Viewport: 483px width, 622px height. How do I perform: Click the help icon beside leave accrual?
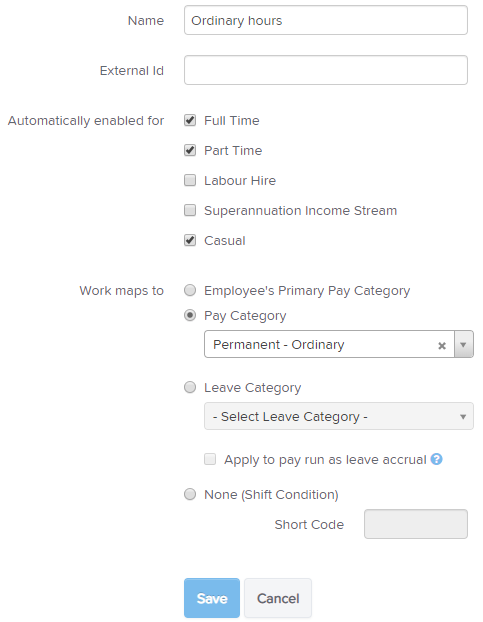(436, 459)
